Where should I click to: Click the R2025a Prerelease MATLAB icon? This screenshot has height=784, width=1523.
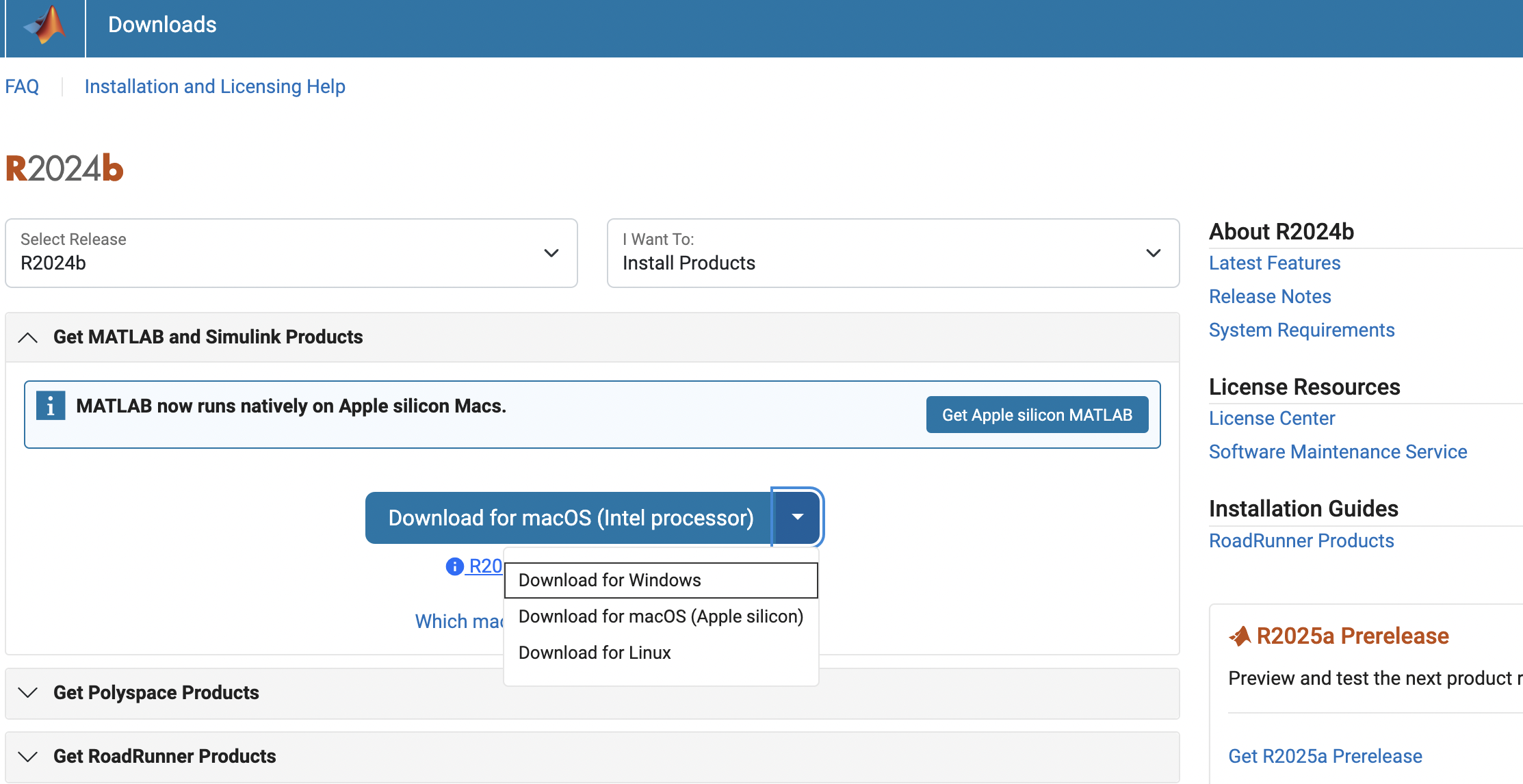(1240, 636)
